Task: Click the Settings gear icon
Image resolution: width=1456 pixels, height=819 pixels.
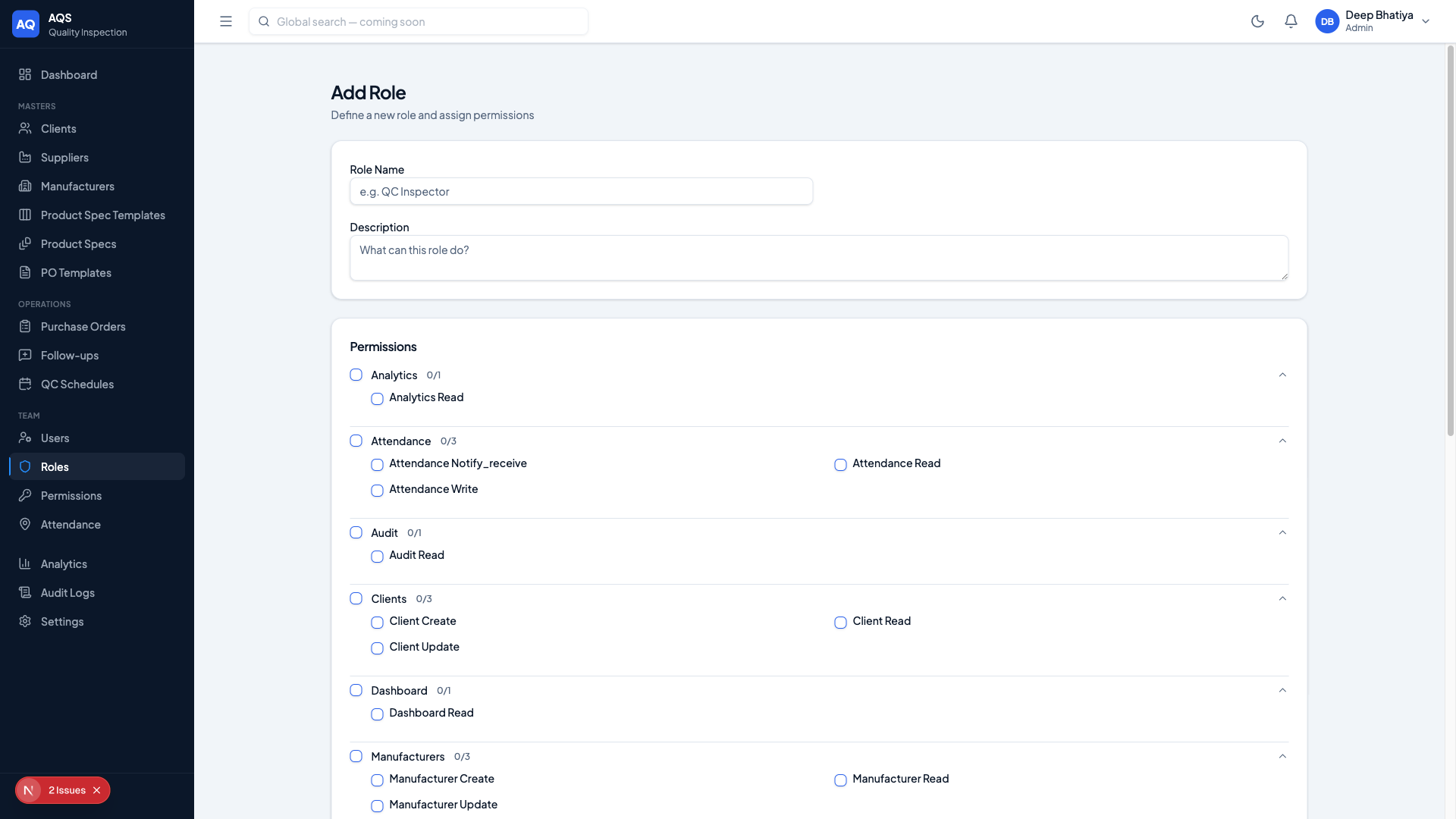Action: [x=25, y=621]
